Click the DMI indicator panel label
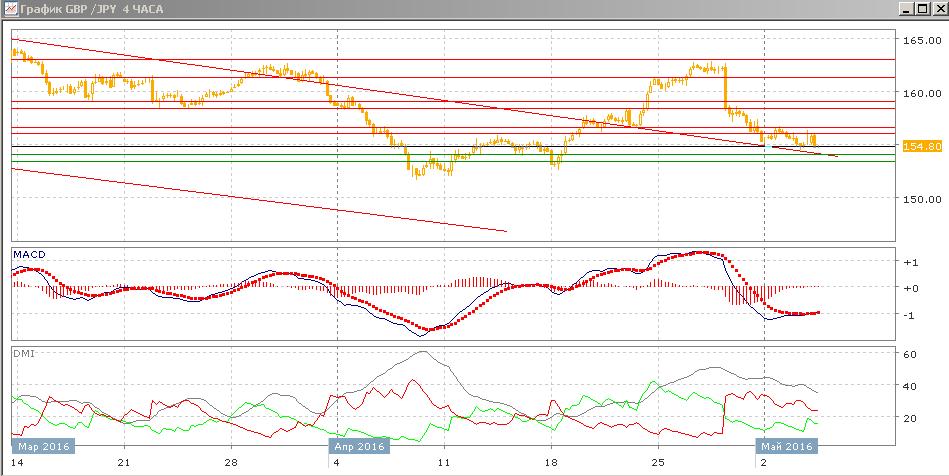Screen dimensions: 949x476 point(24,353)
